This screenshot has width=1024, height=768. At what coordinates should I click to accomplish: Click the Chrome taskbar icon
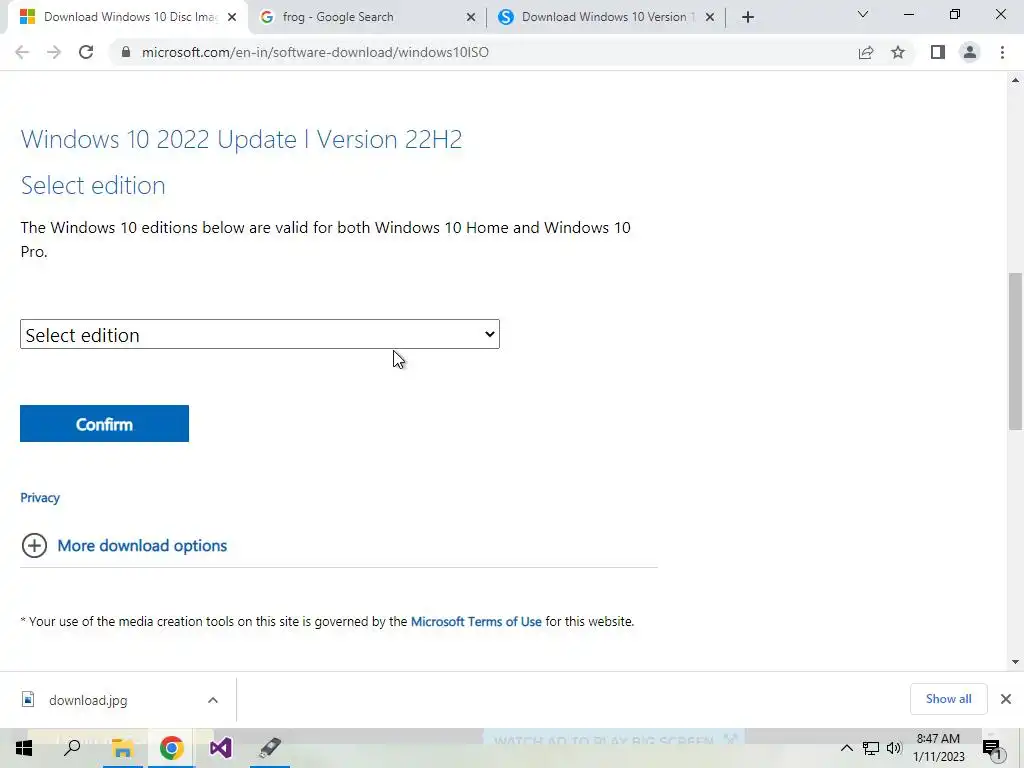(172, 748)
